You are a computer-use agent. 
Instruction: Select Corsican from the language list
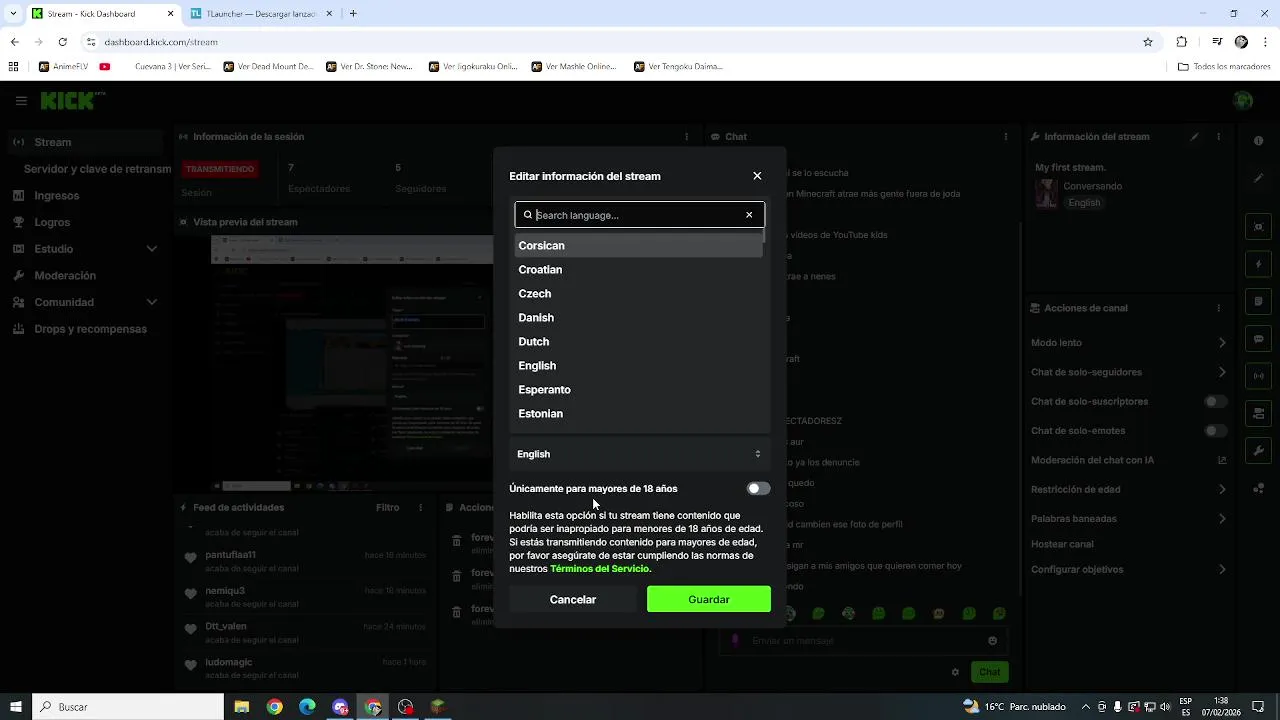pyautogui.click(x=639, y=246)
